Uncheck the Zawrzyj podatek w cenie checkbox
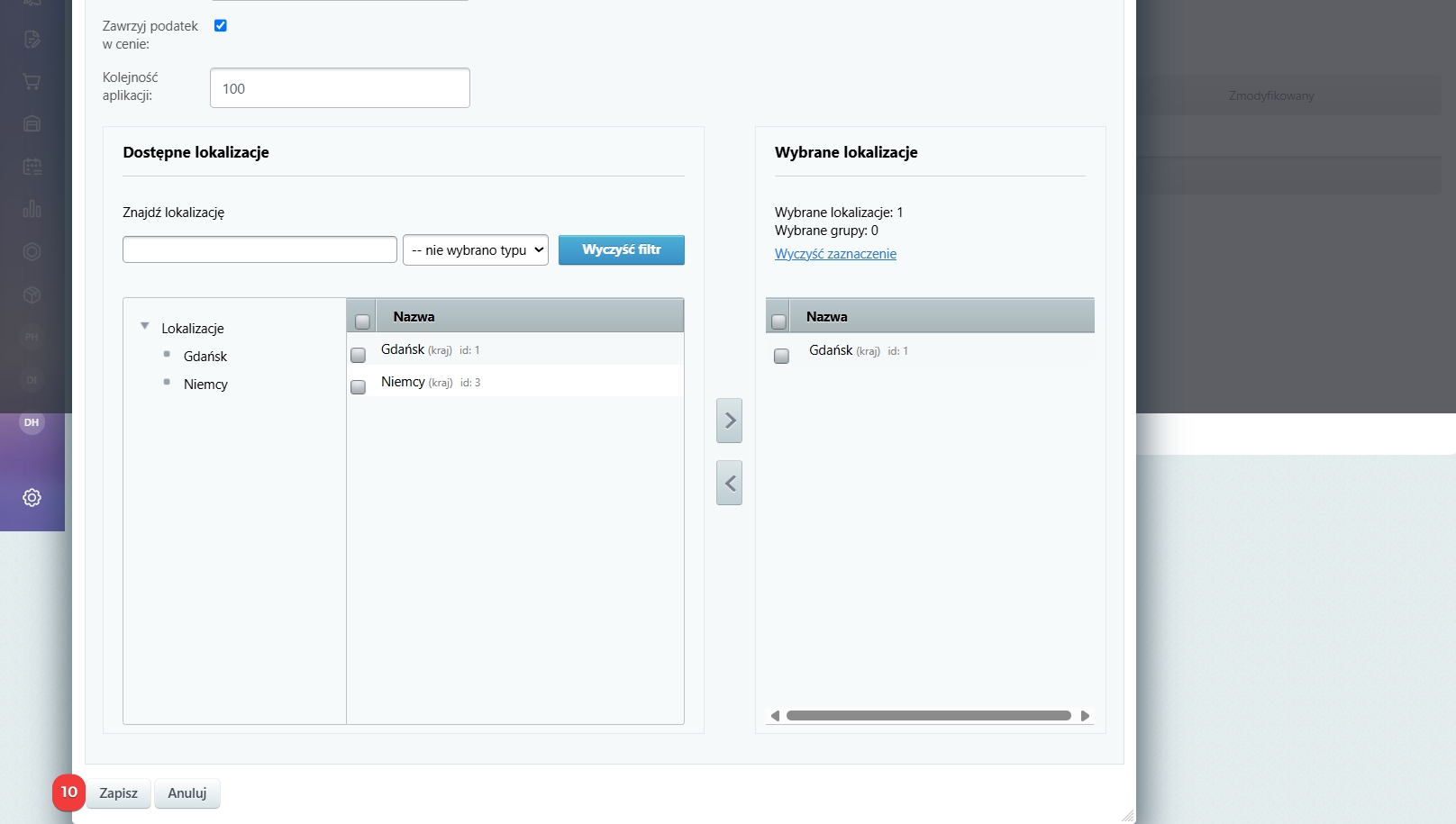Viewport: 1456px width, 824px height. click(x=220, y=25)
